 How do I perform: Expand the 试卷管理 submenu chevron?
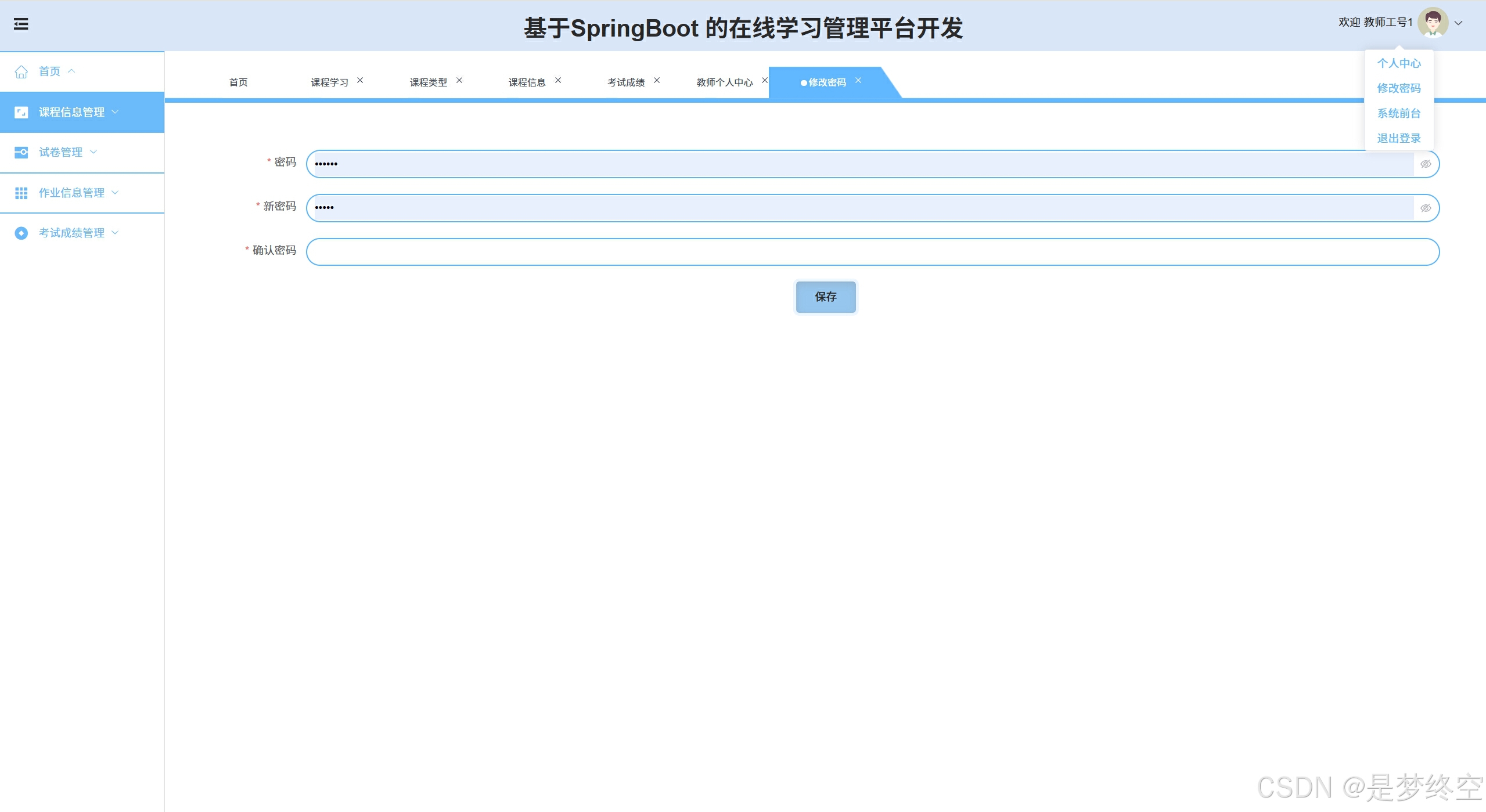[x=94, y=152]
